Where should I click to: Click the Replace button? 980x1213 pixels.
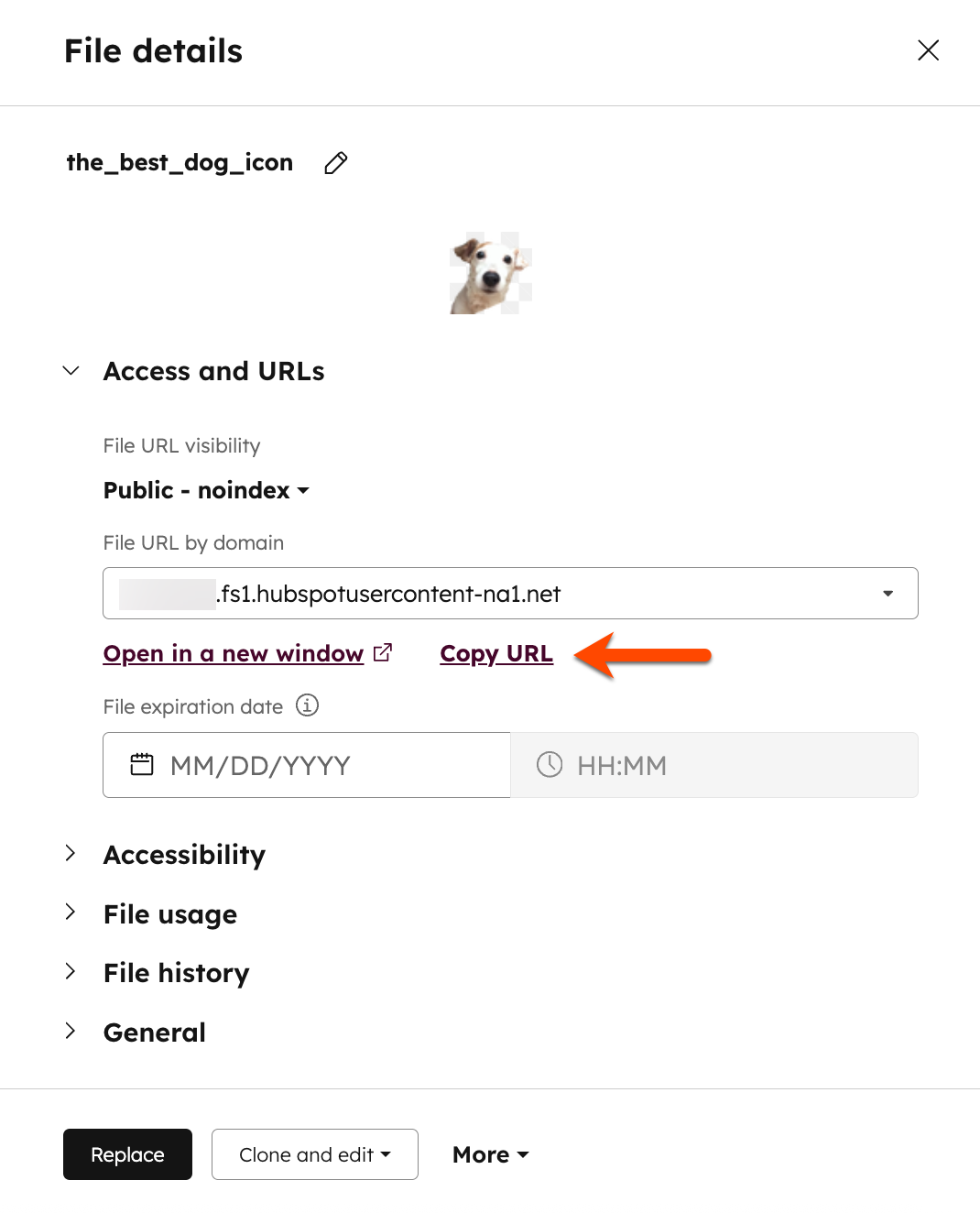(127, 1154)
